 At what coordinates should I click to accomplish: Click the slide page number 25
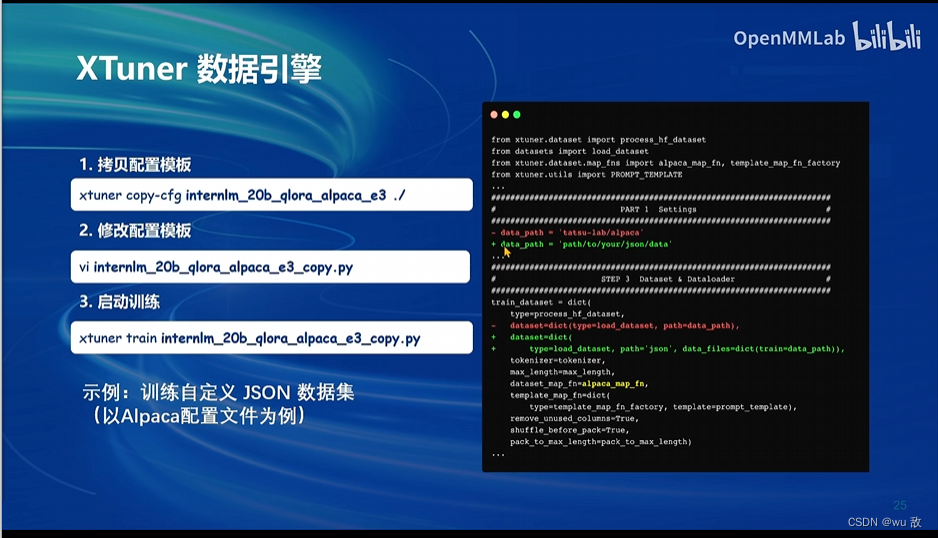tap(900, 505)
